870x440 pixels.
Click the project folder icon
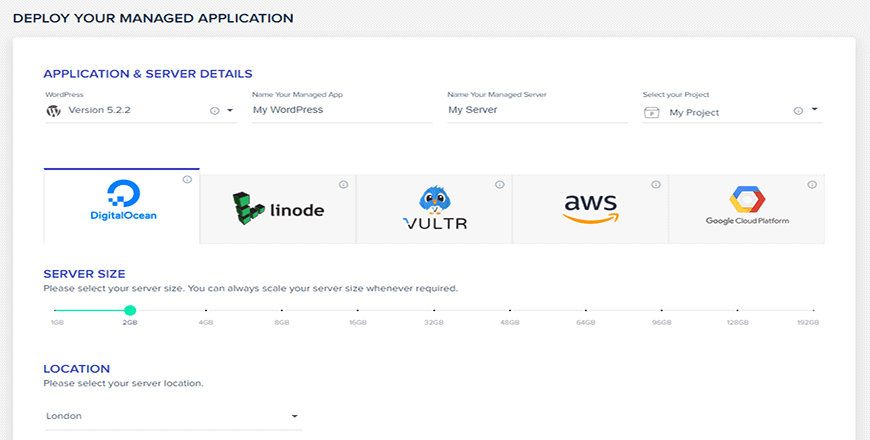tap(651, 113)
